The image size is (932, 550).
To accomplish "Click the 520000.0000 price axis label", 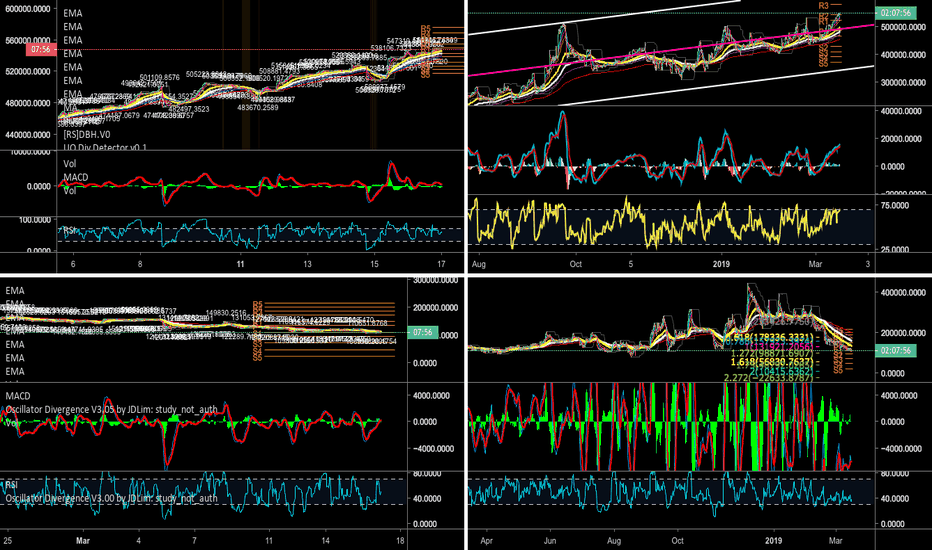I will pyautogui.click(x=29, y=71).
